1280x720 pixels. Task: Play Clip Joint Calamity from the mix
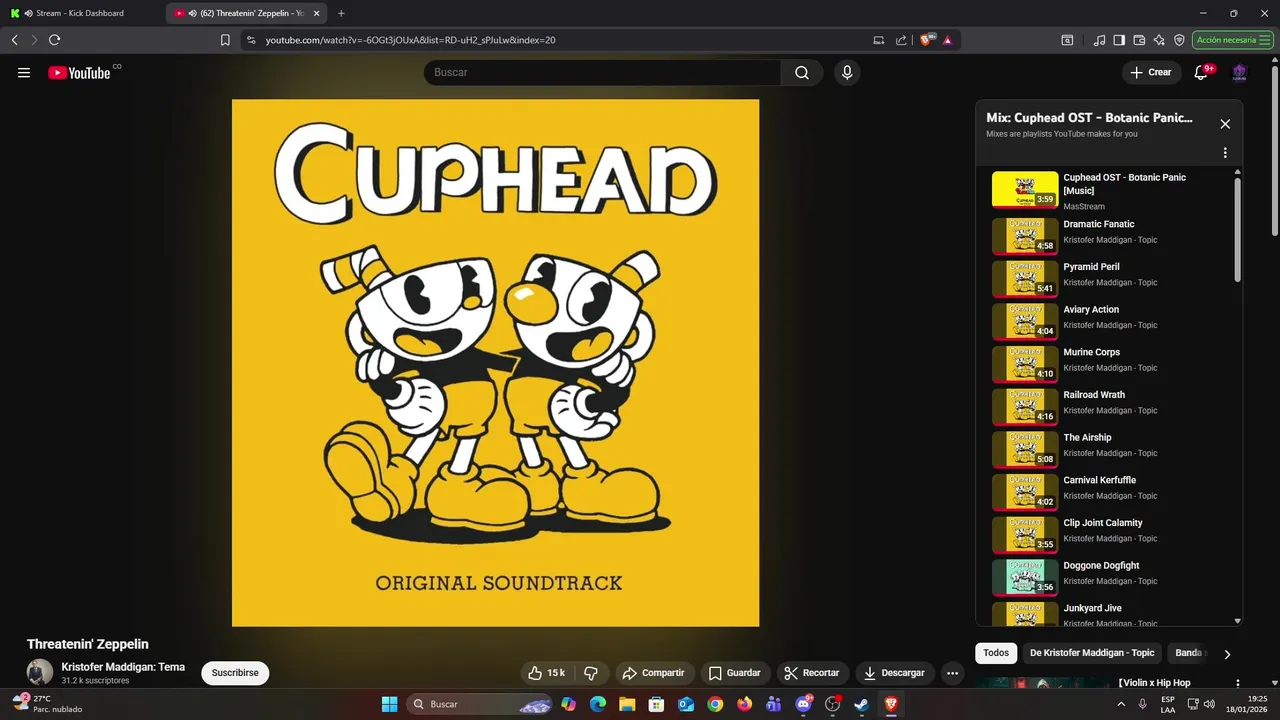coord(1111,535)
